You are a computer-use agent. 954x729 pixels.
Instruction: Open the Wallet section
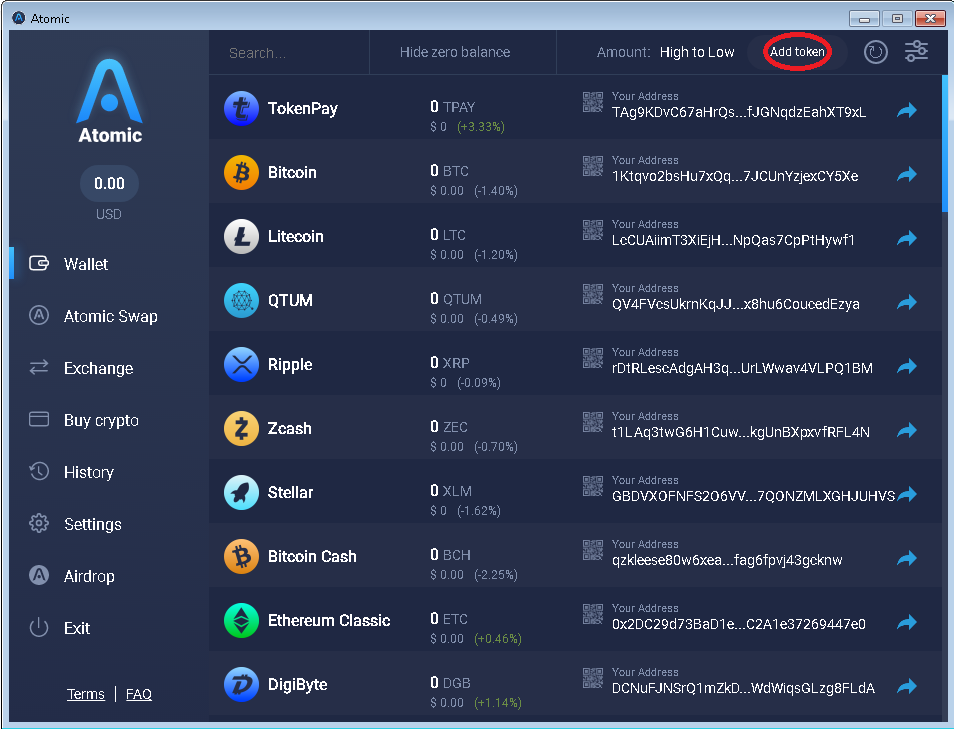coord(86,264)
